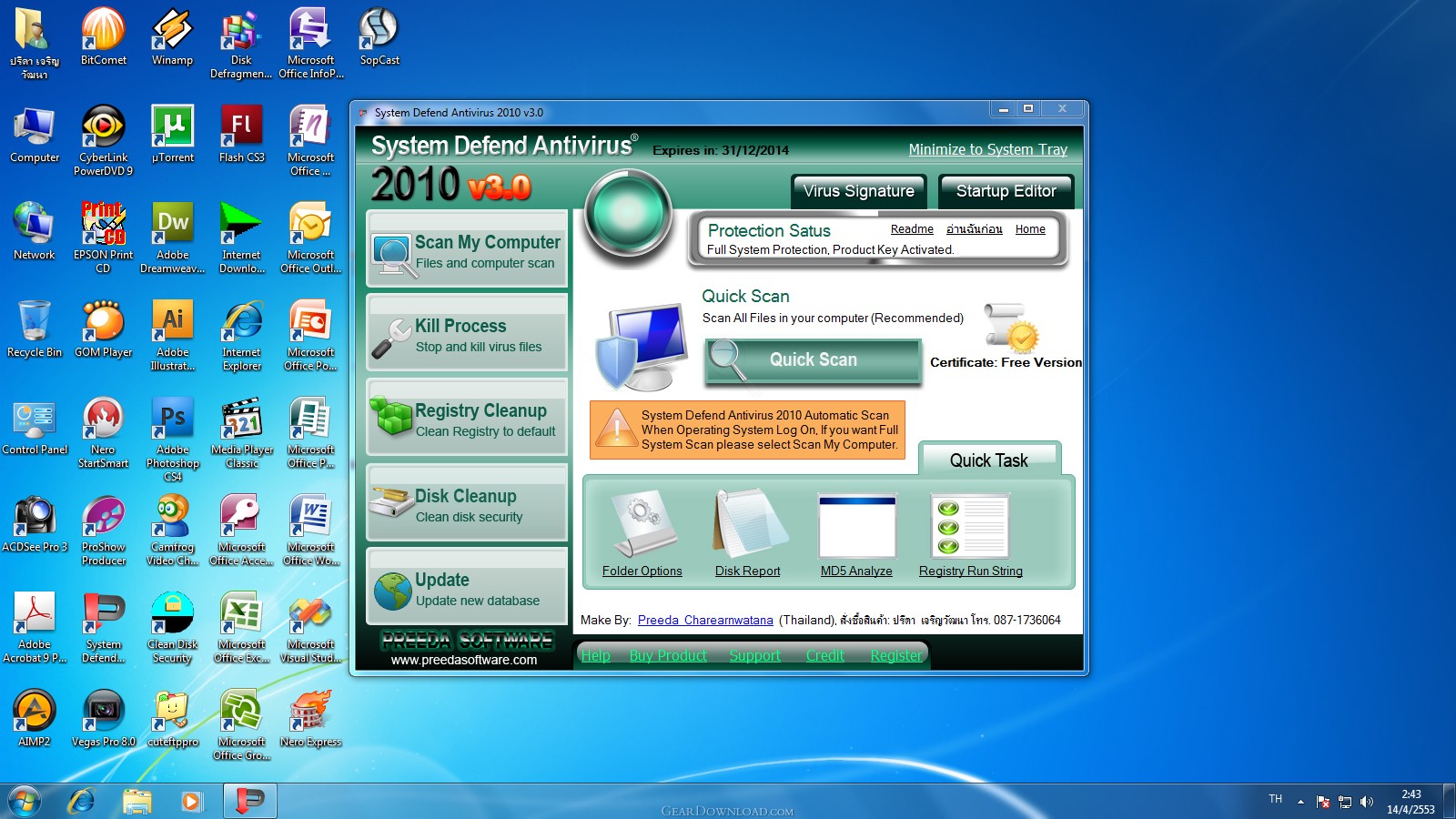The height and width of the screenshot is (819, 1456).
Task: Select Recycle Bin desktop icon
Action: [35, 329]
